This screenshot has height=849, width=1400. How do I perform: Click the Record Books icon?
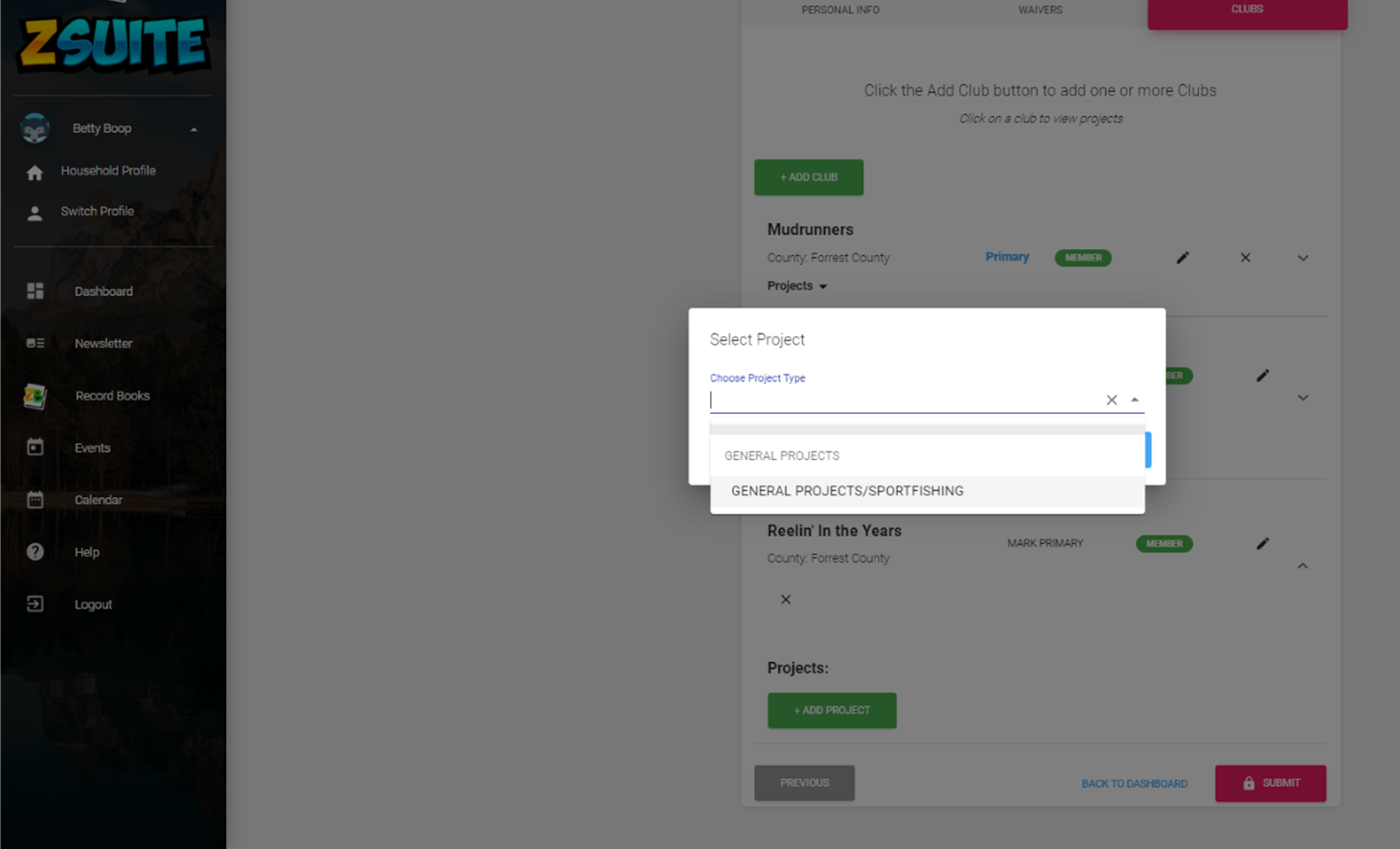point(35,396)
